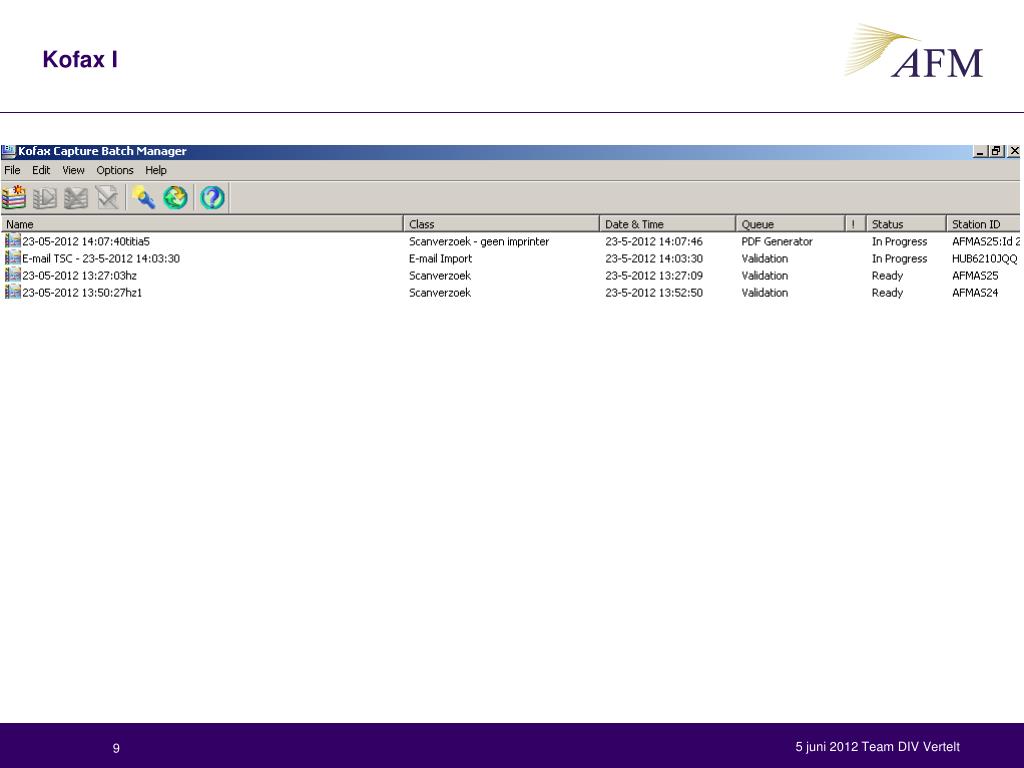Click the Kofax Capture title bar app icon
The image size is (1024, 768).
point(8,152)
